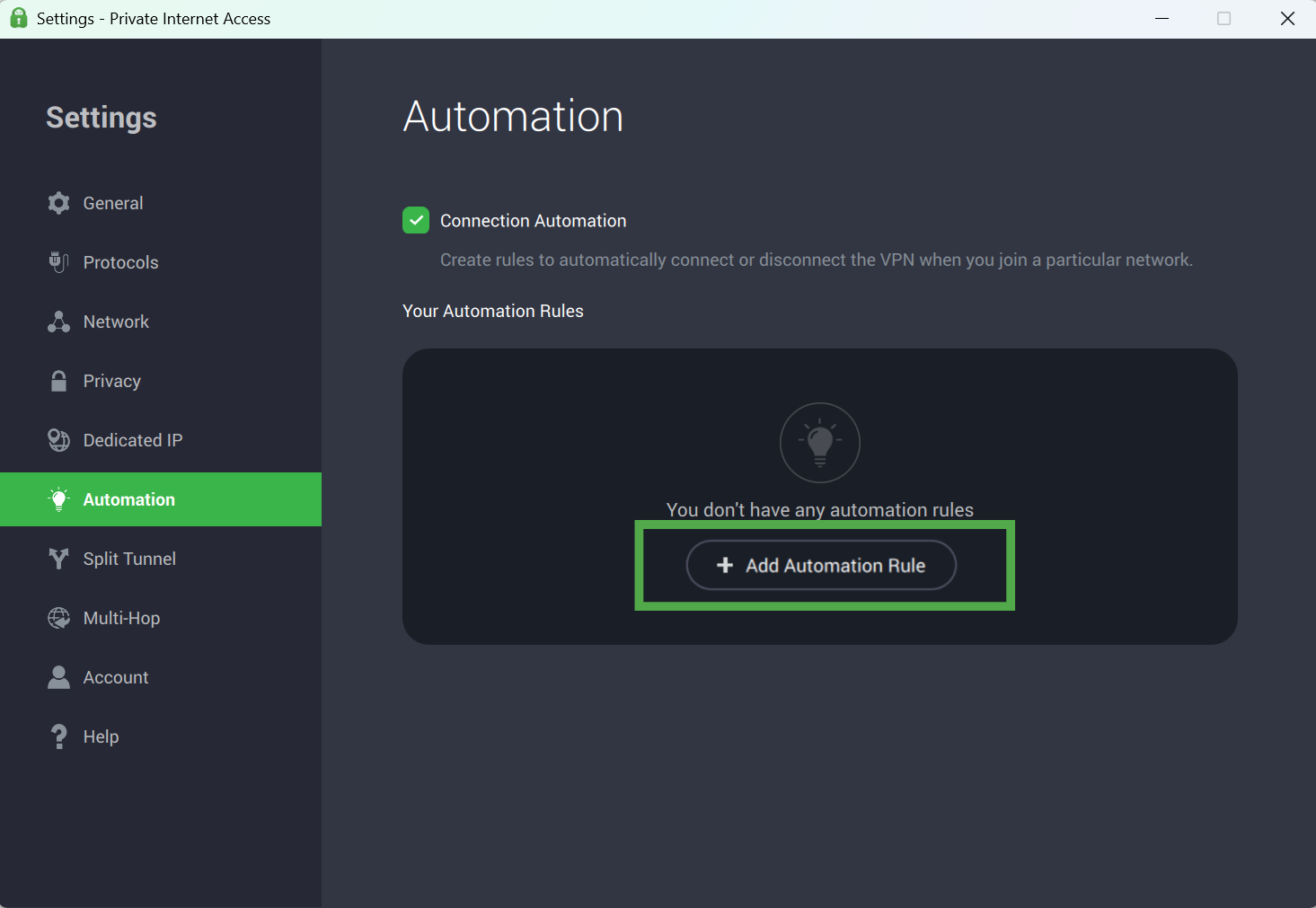Select the highlighted Automation tab label
The width and height of the screenshot is (1316, 908).
(x=129, y=499)
